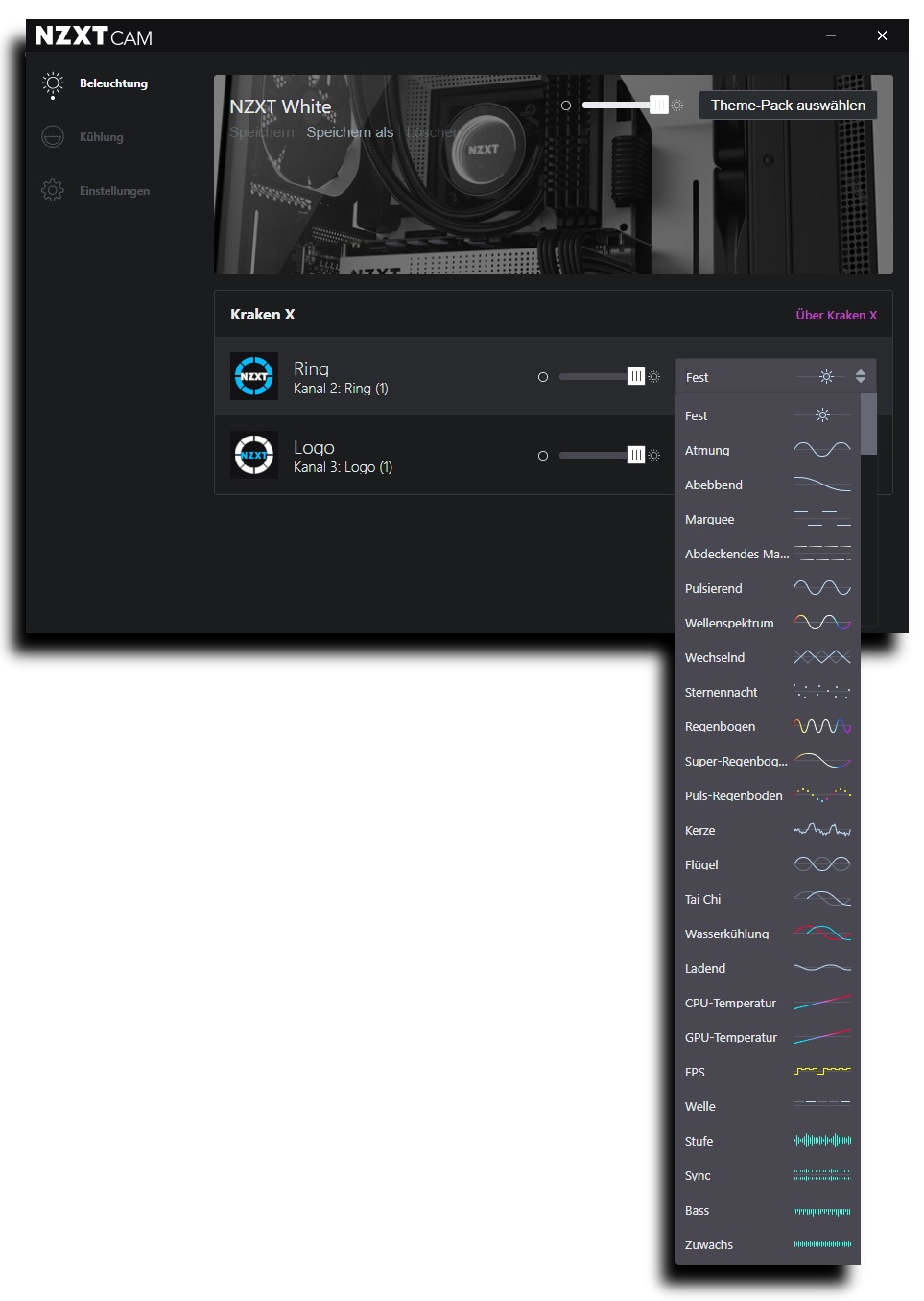924x1301 pixels.
Task: Select the Beleuchtung sidebar icon
Action: coord(53,84)
